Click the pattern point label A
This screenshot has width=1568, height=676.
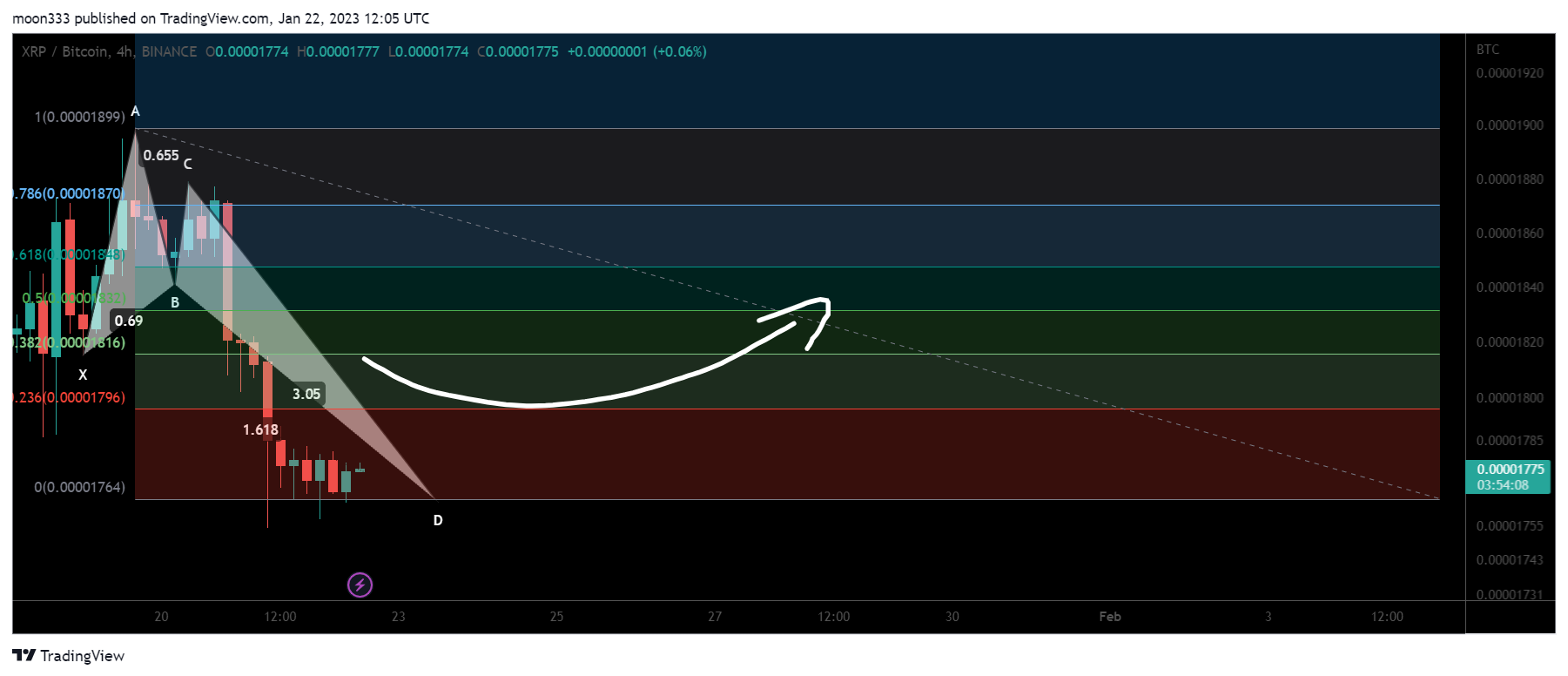click(x=135, y=111)
